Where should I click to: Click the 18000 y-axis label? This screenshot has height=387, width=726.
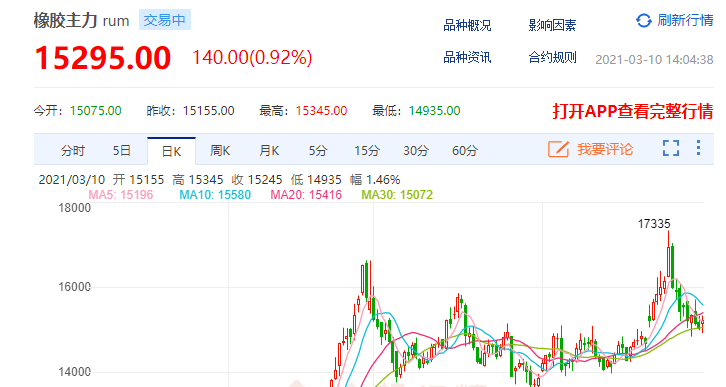(x=75, y=208)
